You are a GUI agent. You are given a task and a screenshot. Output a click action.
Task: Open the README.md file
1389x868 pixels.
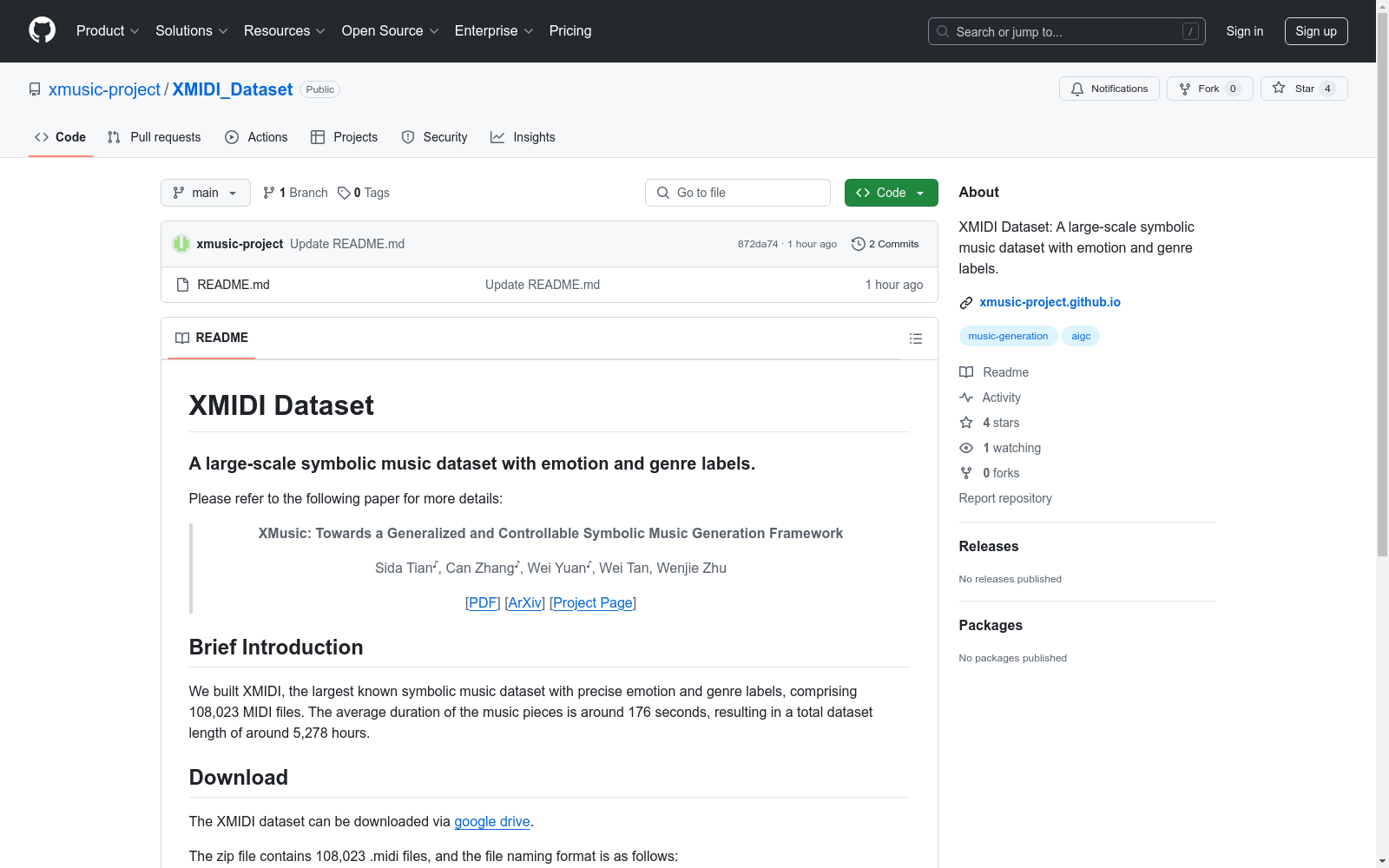[x=234, y=285]
